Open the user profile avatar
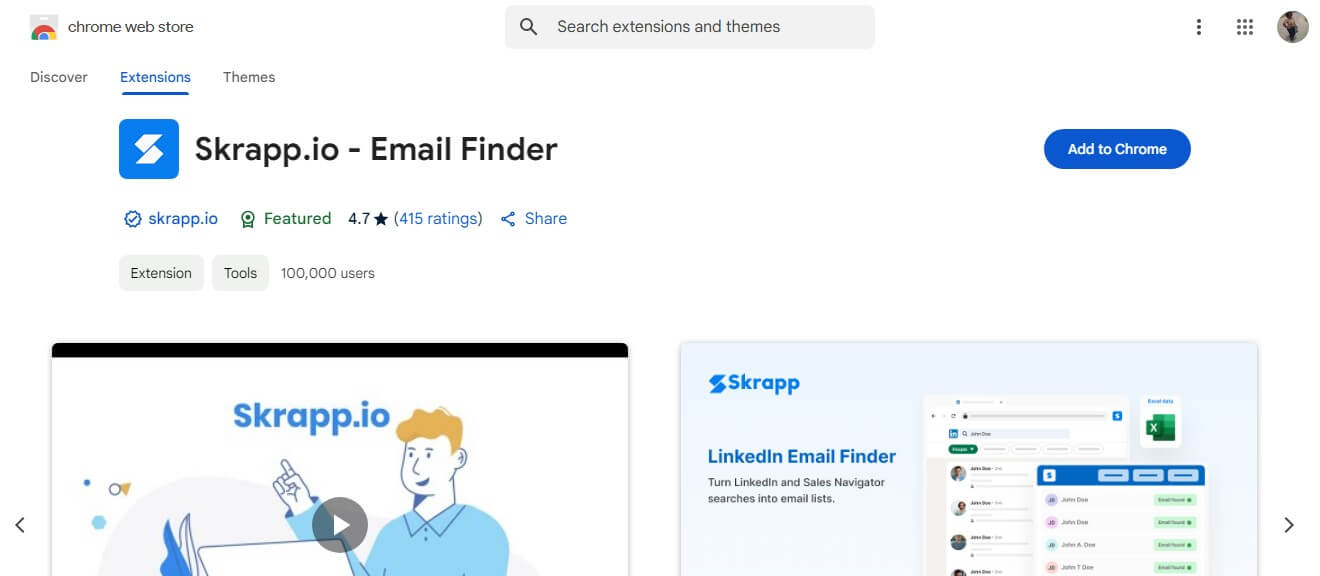This screenshot has height=576, width=1320. (x=1293, y=27)
